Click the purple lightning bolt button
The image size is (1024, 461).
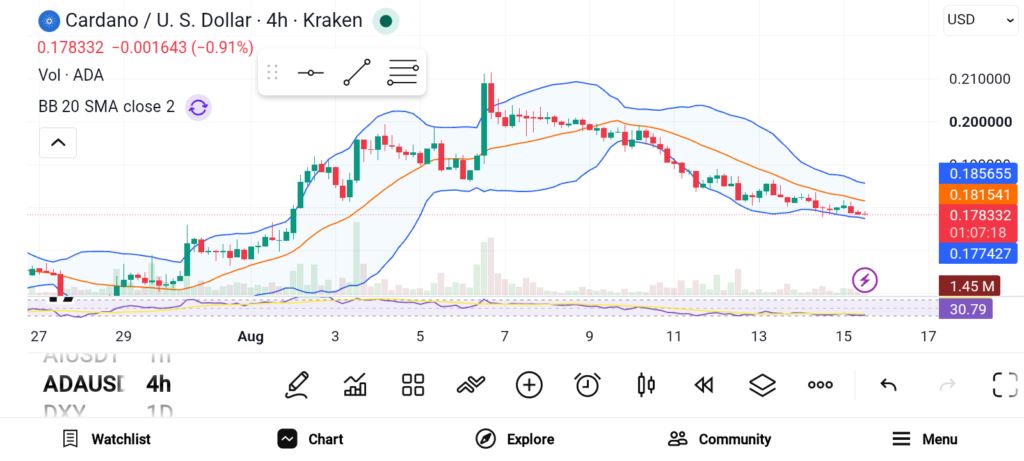tap(865, 281)
